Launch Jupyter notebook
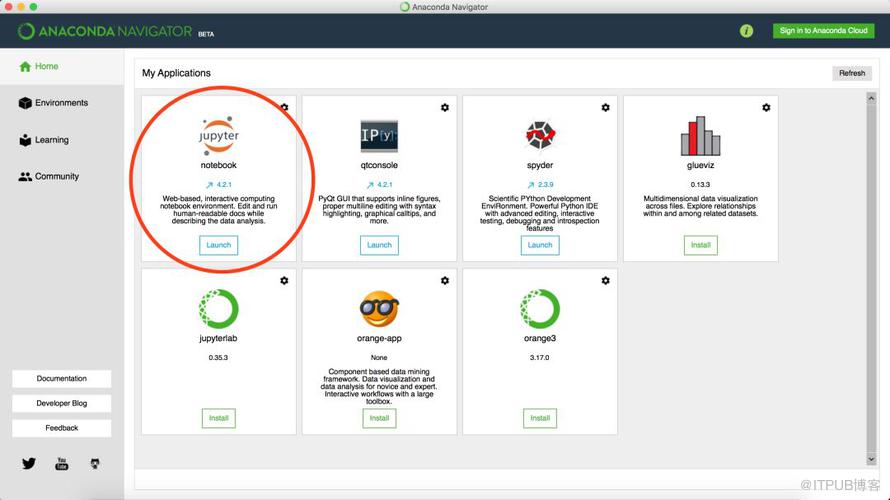Image resolution: width=890 pixels, height=500 pixels. click(x=219, y=245)
